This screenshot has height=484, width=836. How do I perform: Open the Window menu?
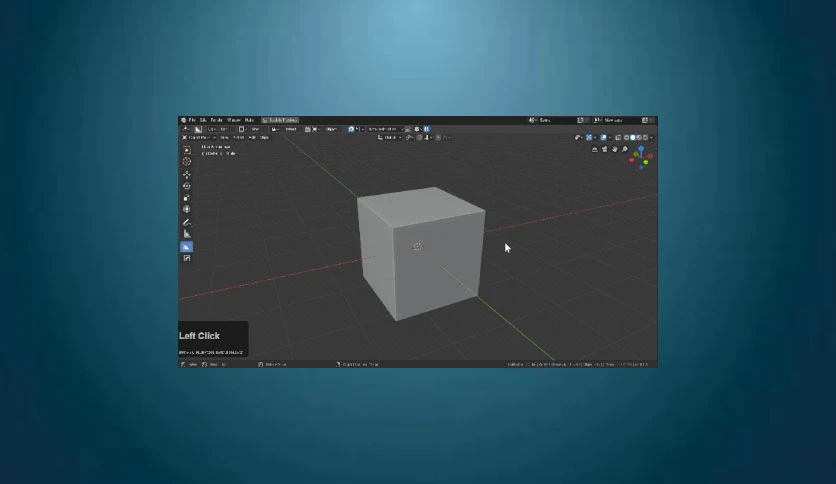coord(234,120)
